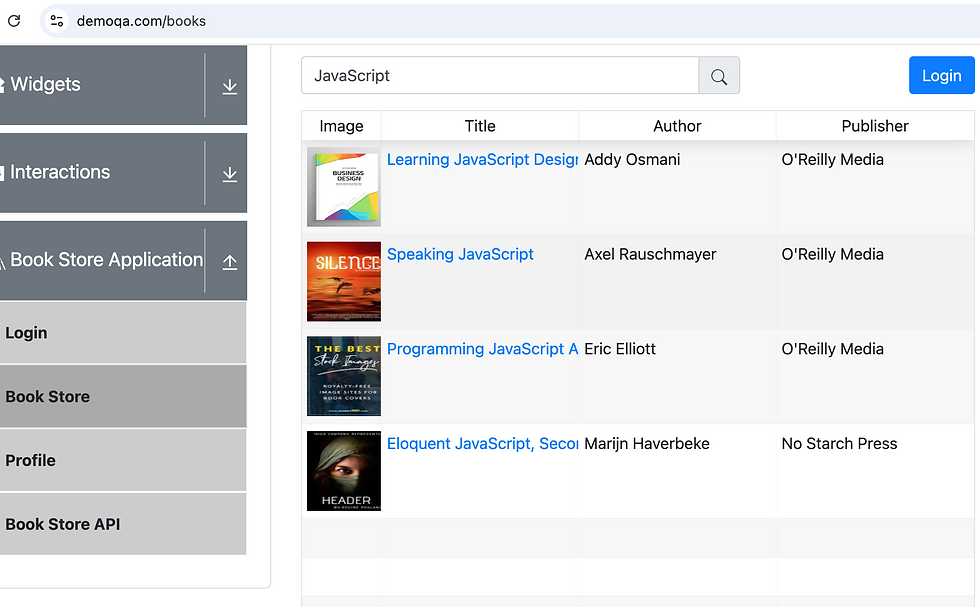The image size is (980, 607).
Task: Expand the Widgets section arrow
Action: [229, 86]
